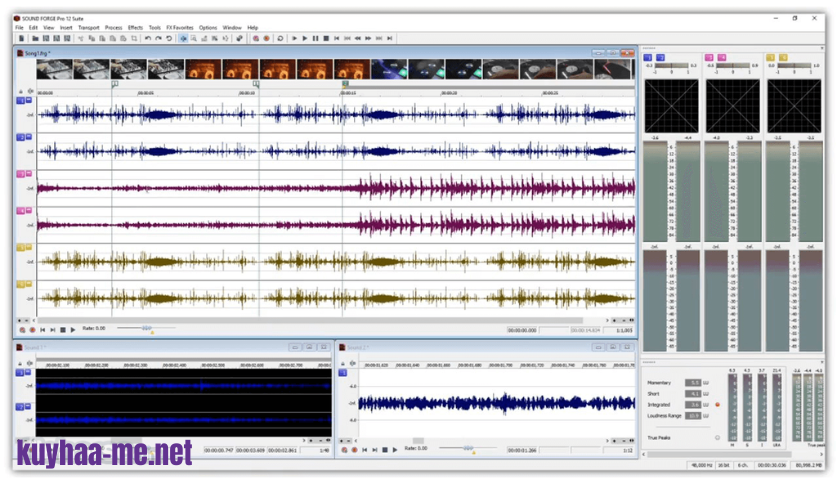Open the FX Favorites menu
The width and height of the screenshot is (836, 484).
click(180, 27)
